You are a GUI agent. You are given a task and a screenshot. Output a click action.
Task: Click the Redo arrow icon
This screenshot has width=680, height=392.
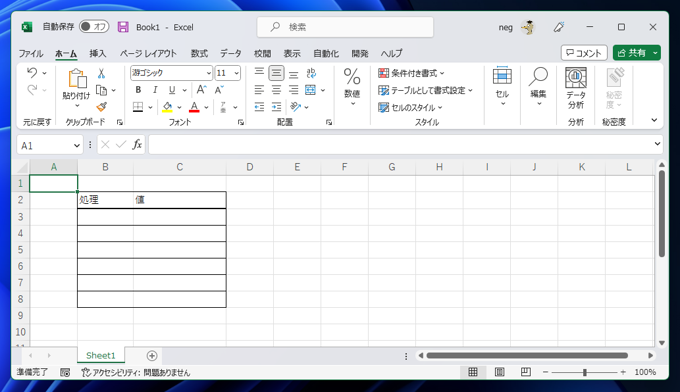32,90
